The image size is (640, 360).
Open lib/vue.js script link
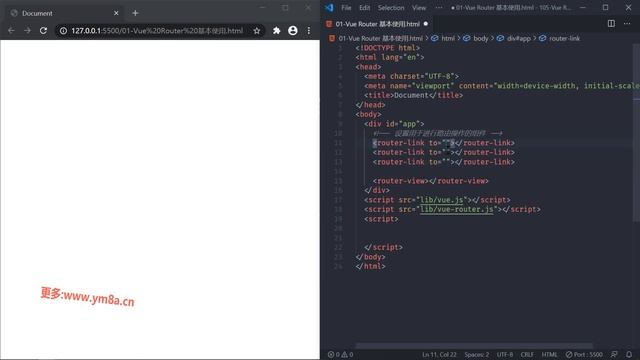442,200
